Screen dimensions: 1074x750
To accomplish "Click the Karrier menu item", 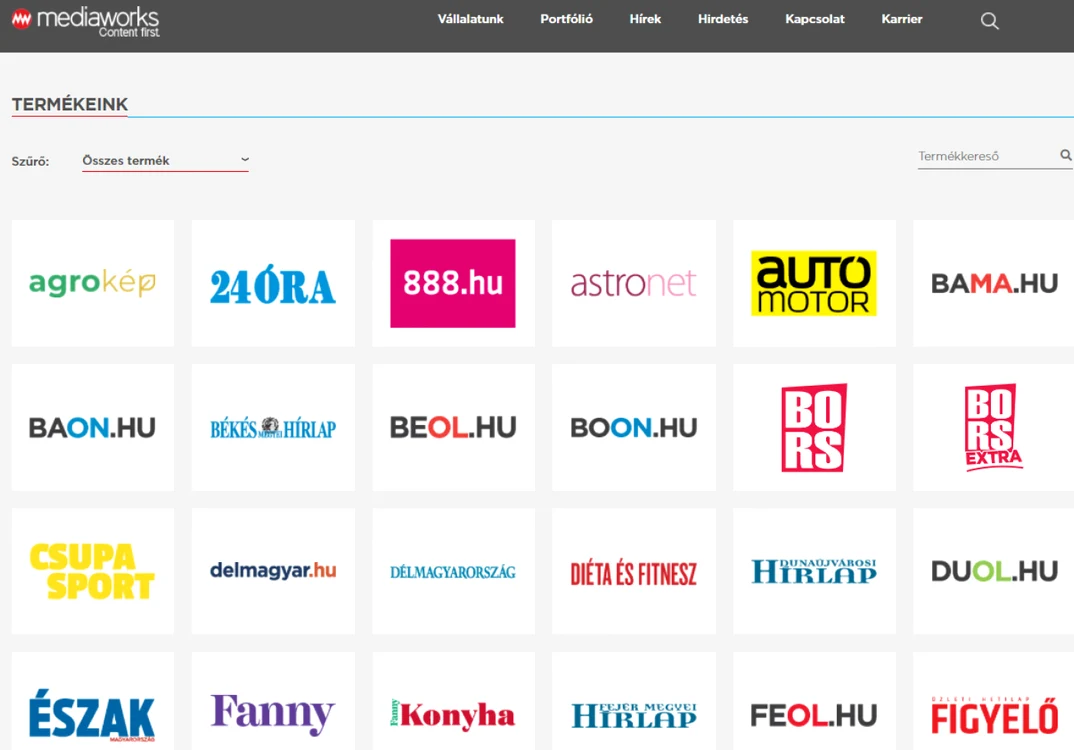I will 901,19.
